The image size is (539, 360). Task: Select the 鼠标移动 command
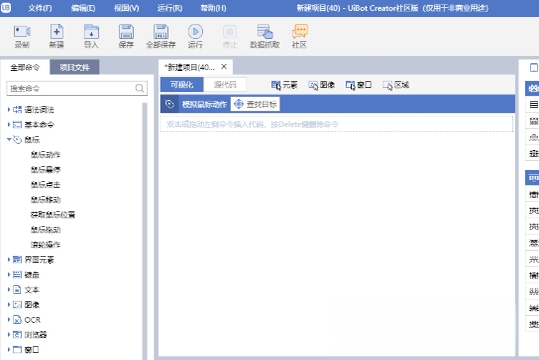[x=45, y=199]
